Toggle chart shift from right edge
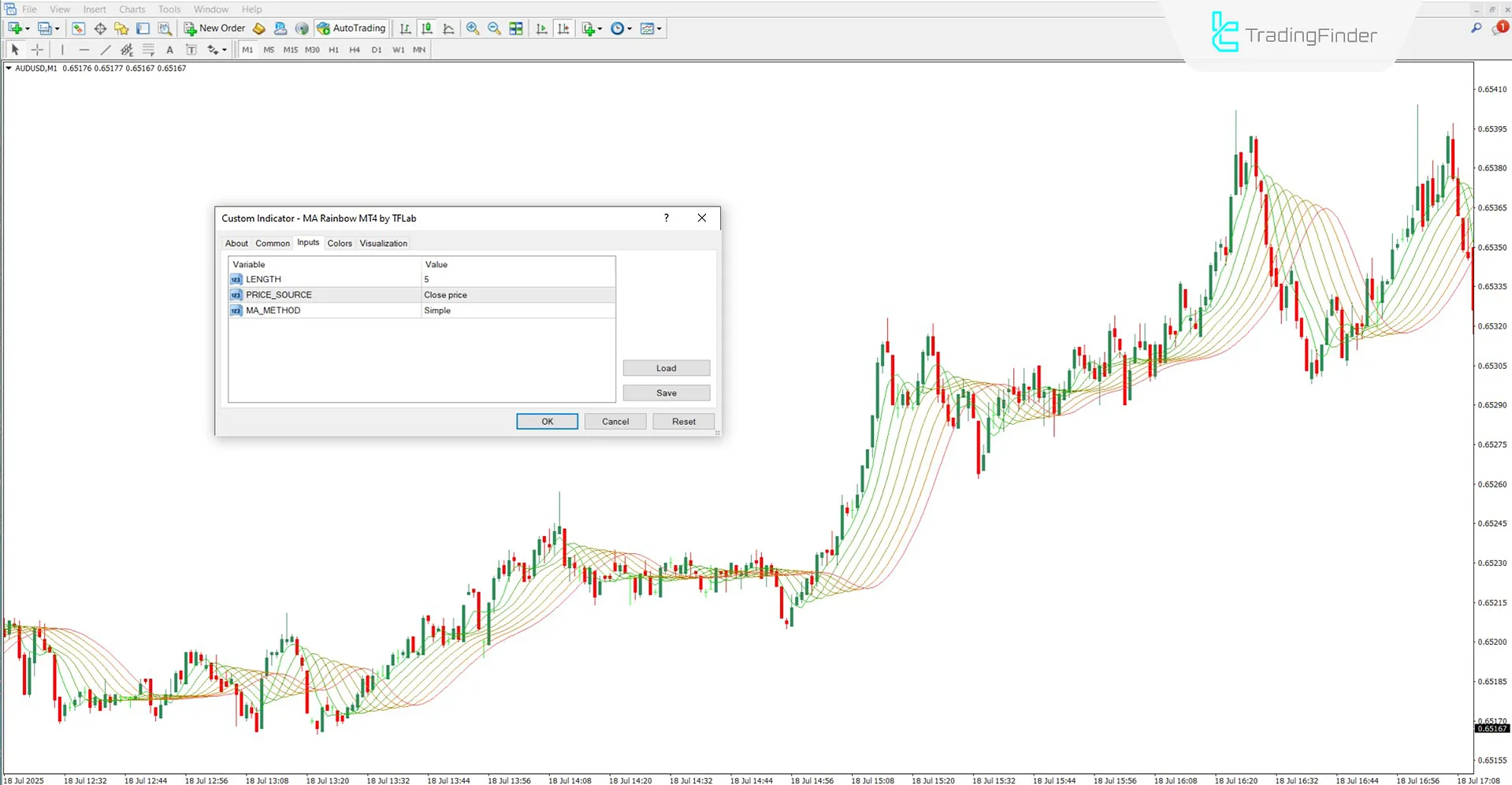The image size is (1512, 785). pos(563,28)
